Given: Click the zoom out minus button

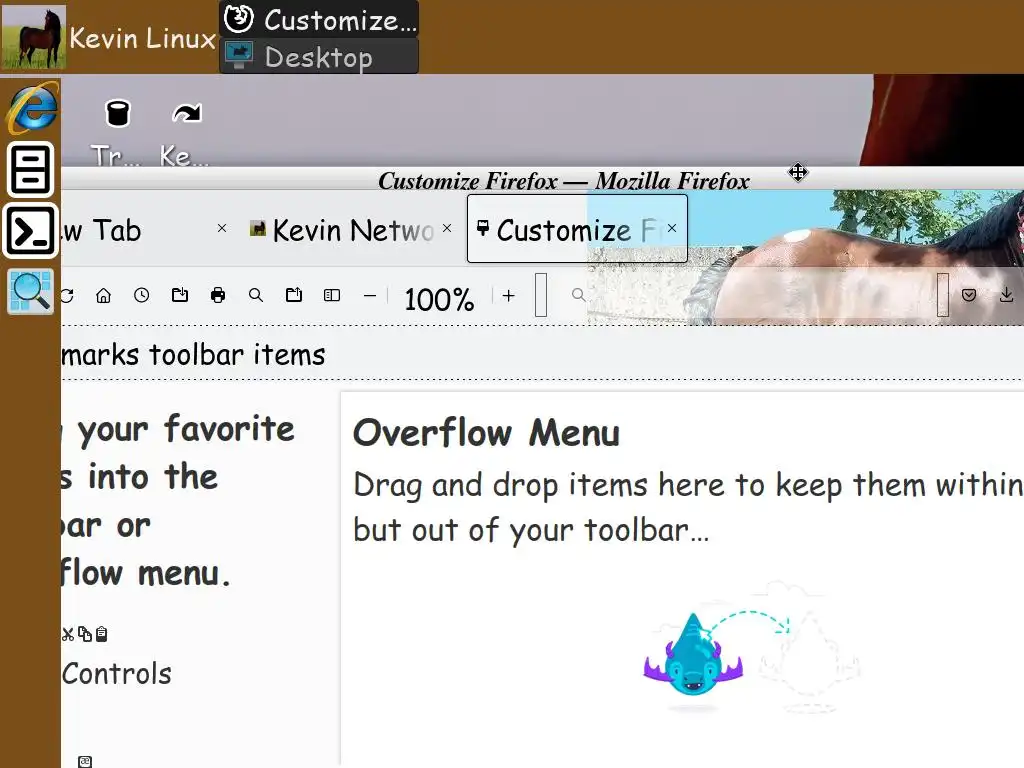Looking at the screenshot, I should (370, 296).
